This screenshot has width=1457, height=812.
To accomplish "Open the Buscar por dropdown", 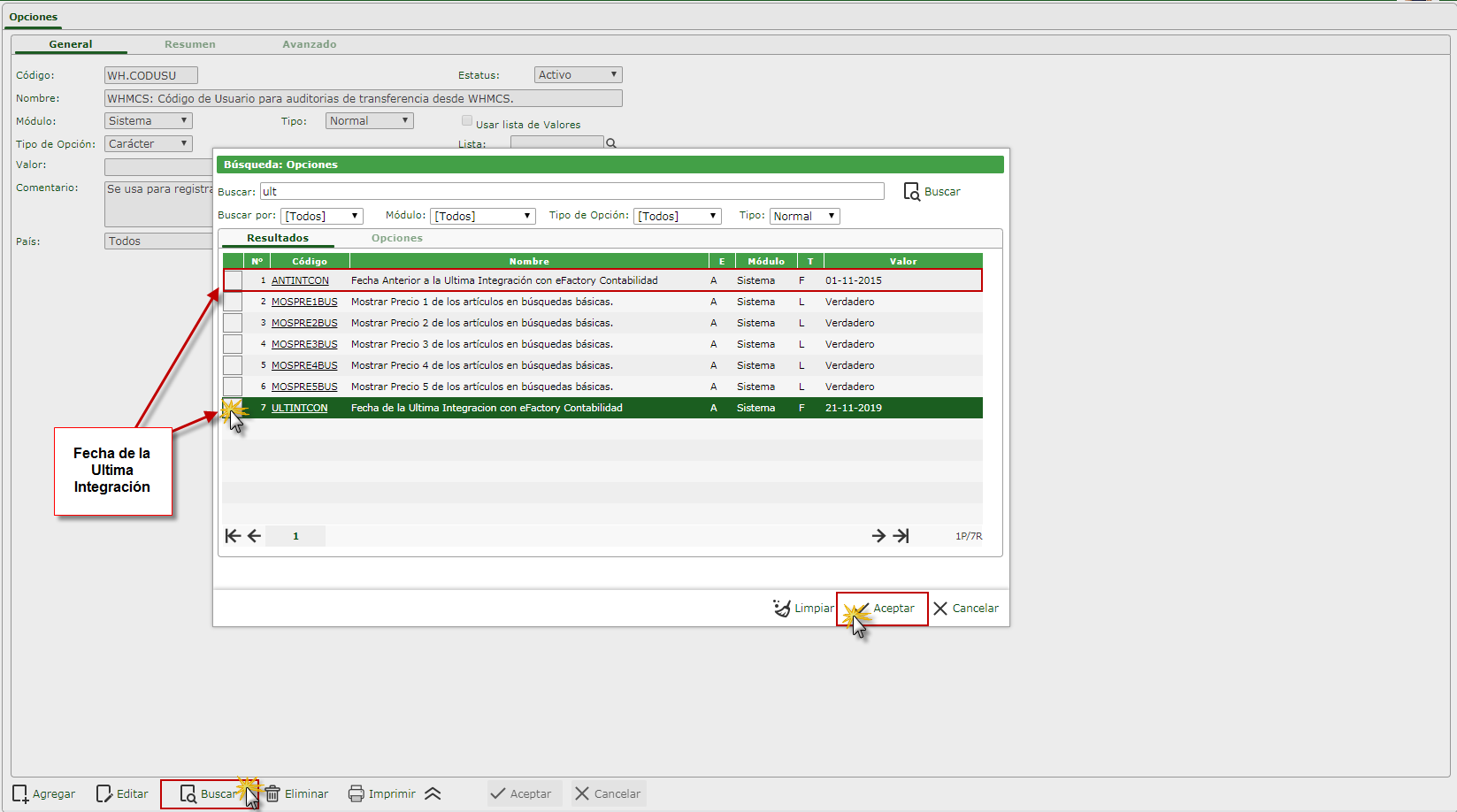I will (x=322, y=217).
